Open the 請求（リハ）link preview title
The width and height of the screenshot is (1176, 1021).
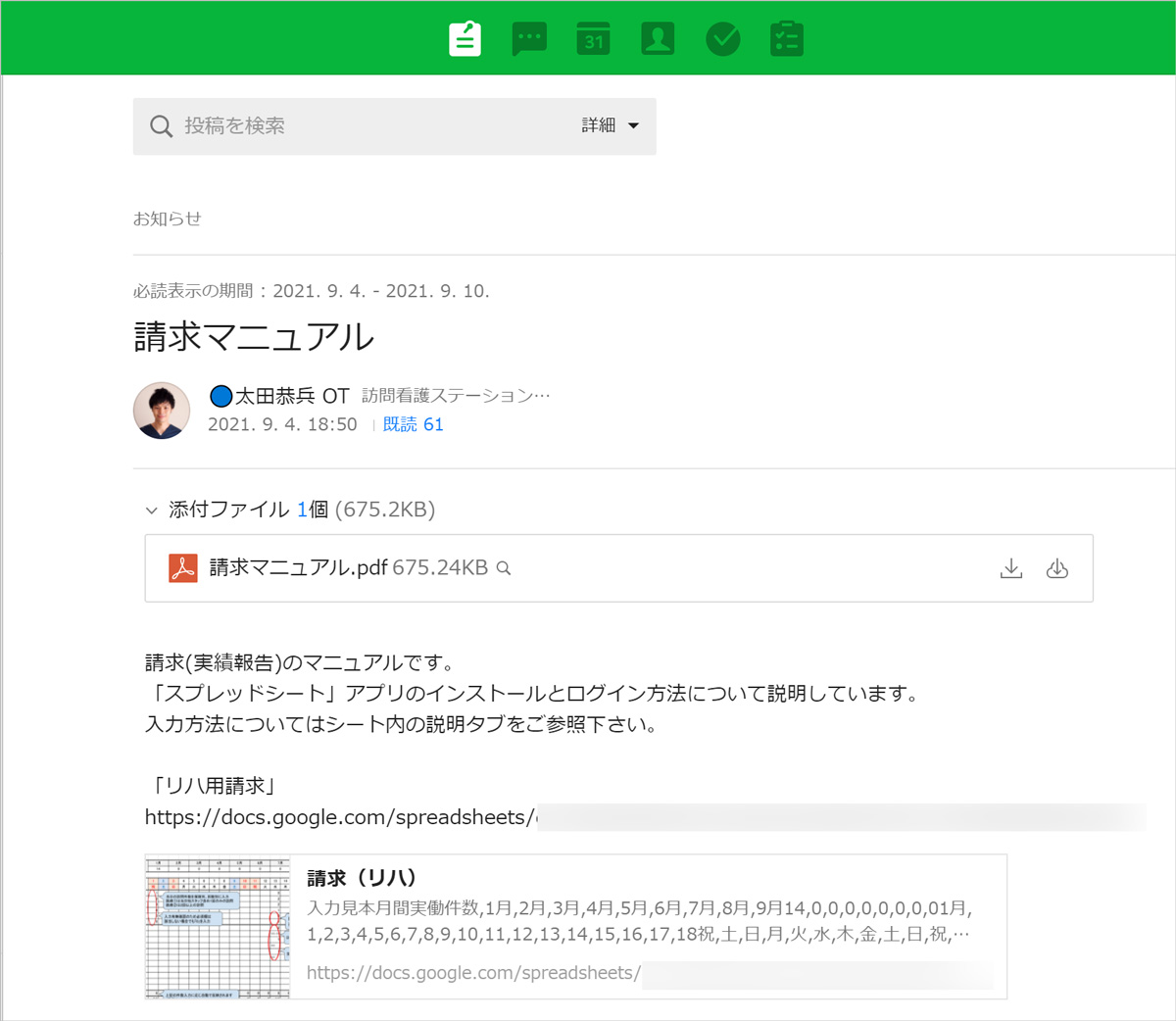click(362, 878)
